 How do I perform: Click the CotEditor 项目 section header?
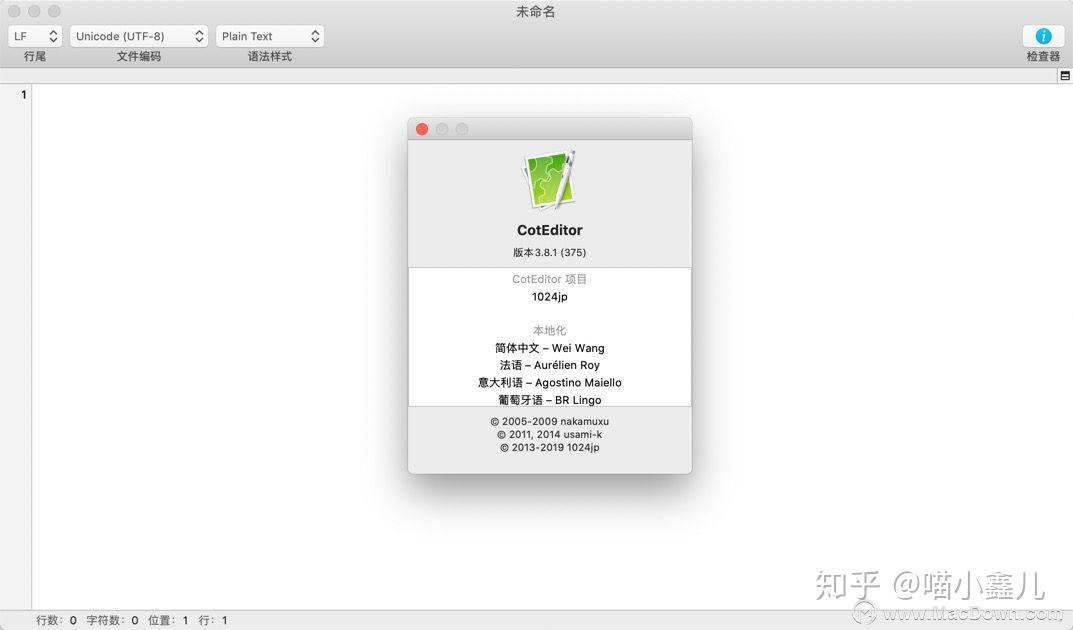click(x=549, y=279)
